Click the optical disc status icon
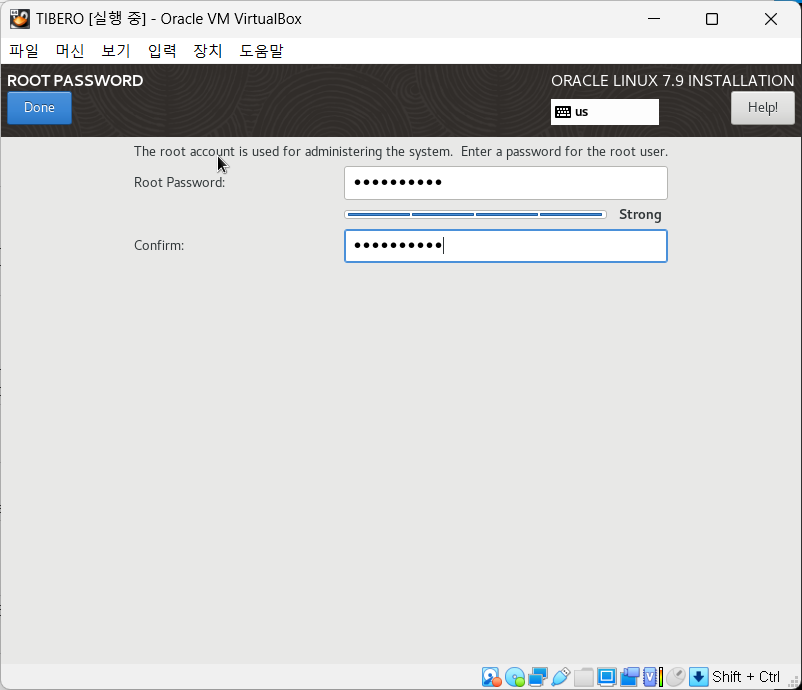This screenshot has height=690, width=802. [515, 677]
